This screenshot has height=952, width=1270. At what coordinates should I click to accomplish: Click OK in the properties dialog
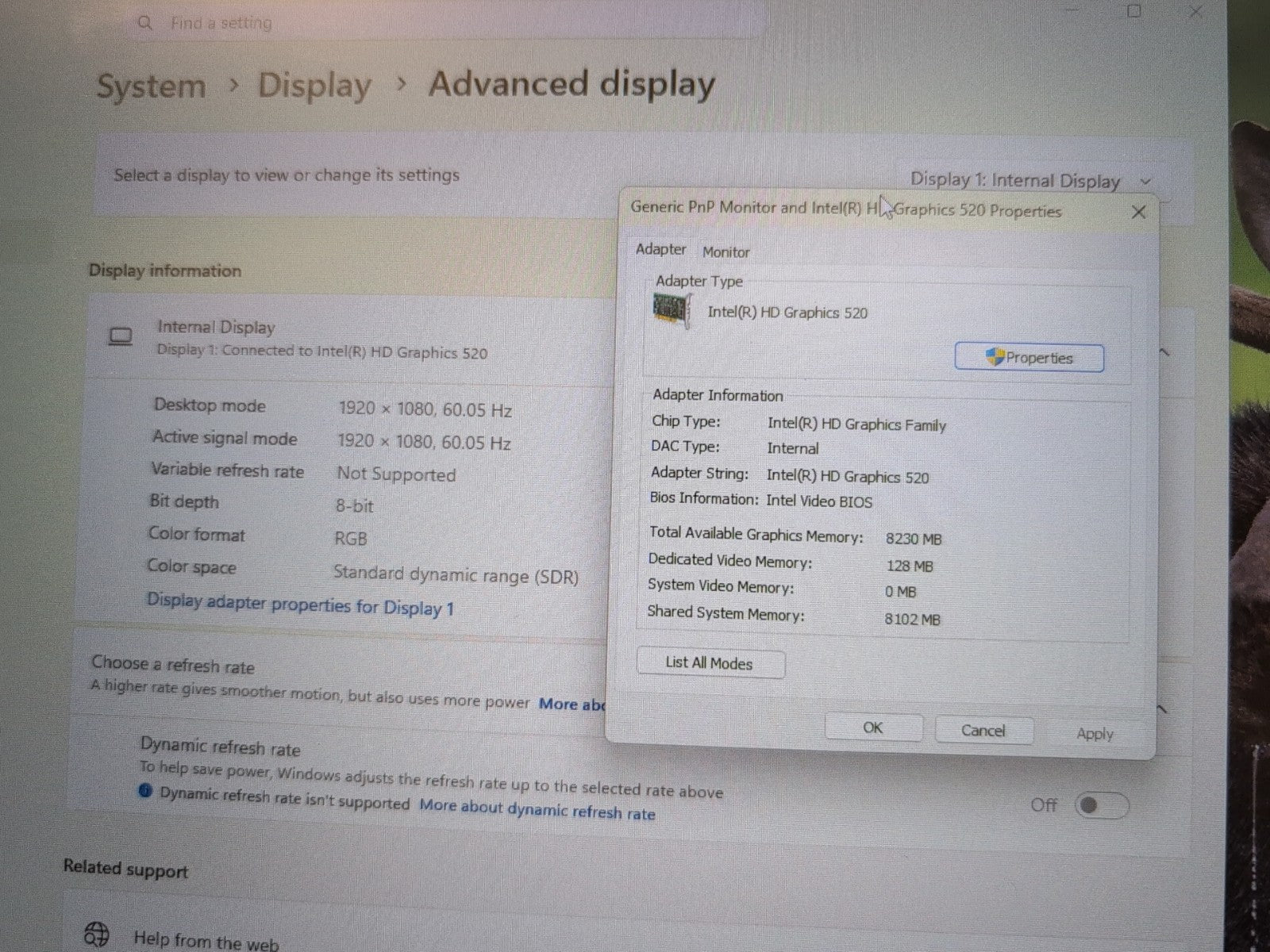tap(873, 727)
